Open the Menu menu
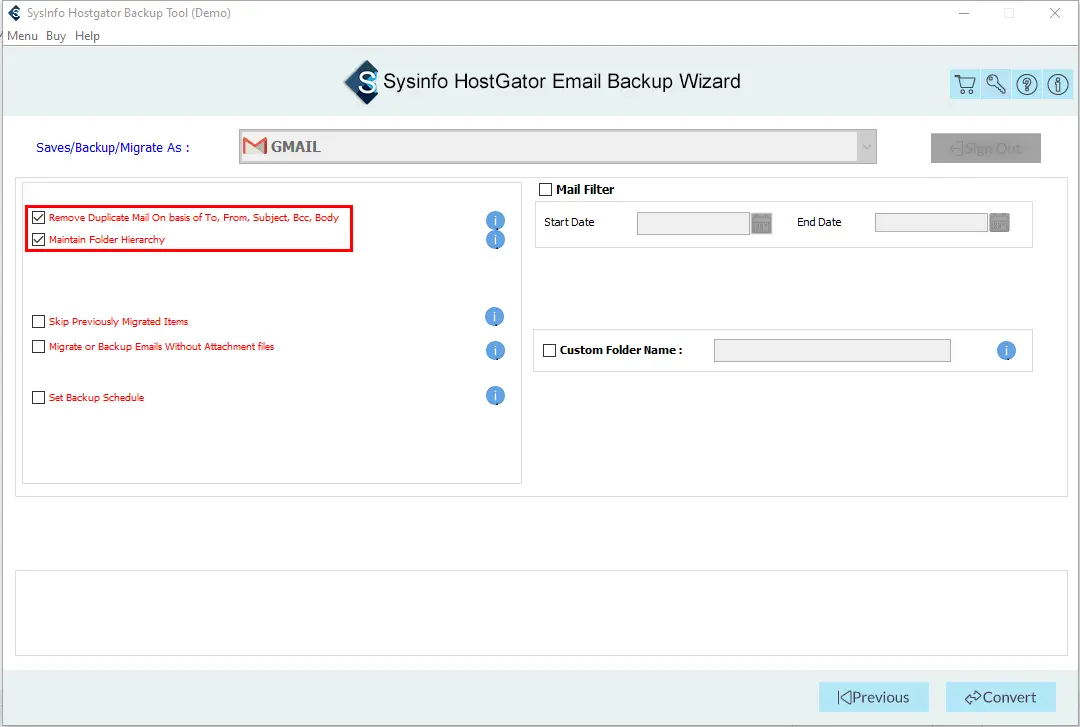 click(22, 36)
